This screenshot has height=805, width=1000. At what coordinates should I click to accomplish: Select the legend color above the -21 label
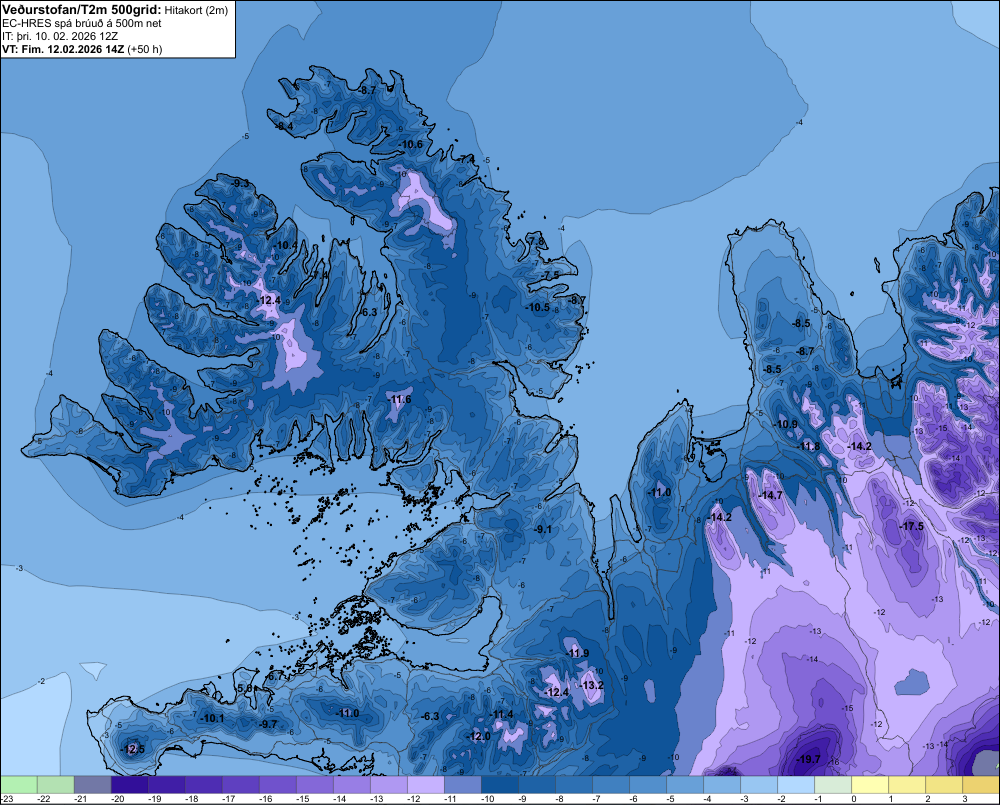point(92,785)
